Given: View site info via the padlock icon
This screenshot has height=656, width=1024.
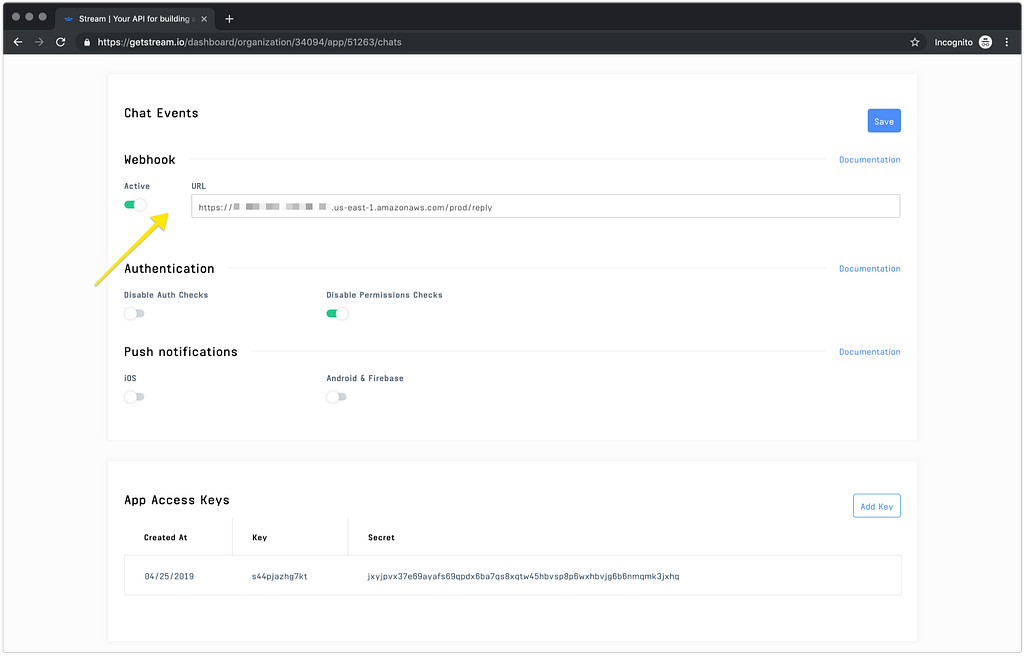Looking at the screenshot, I should click(x=87, y=42).
